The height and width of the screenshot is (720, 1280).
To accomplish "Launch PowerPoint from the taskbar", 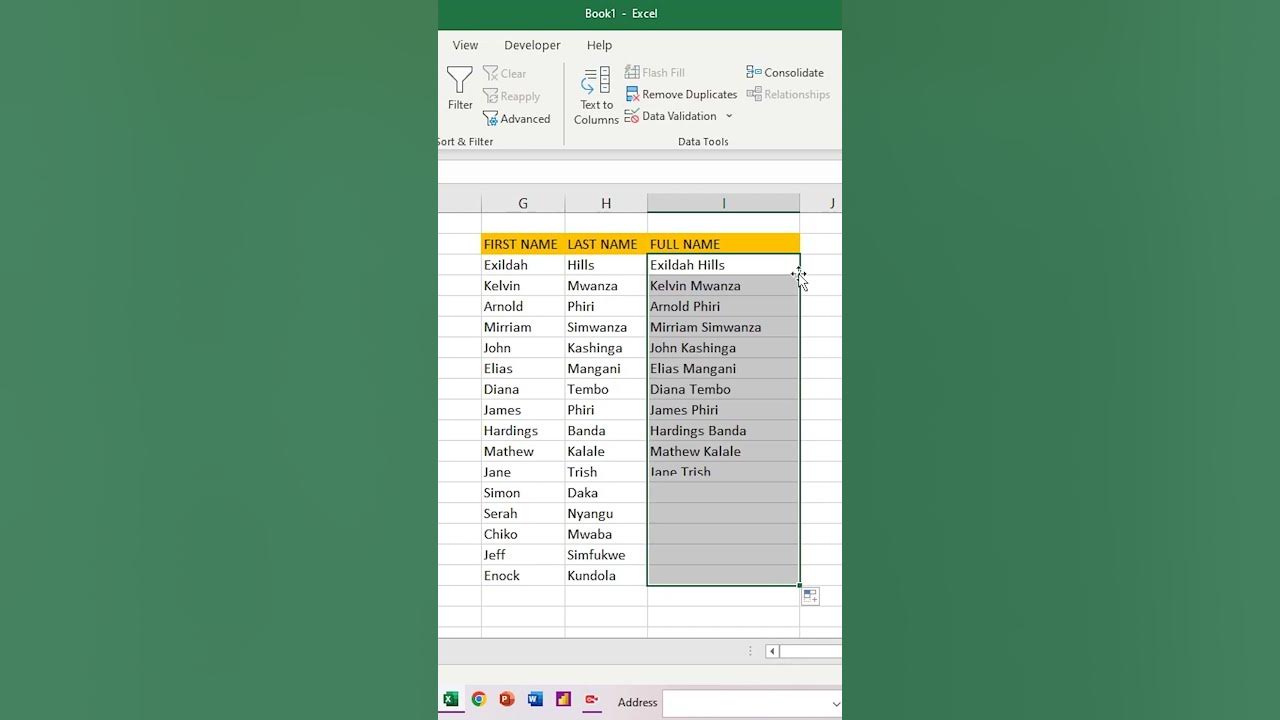I will 507,699.
